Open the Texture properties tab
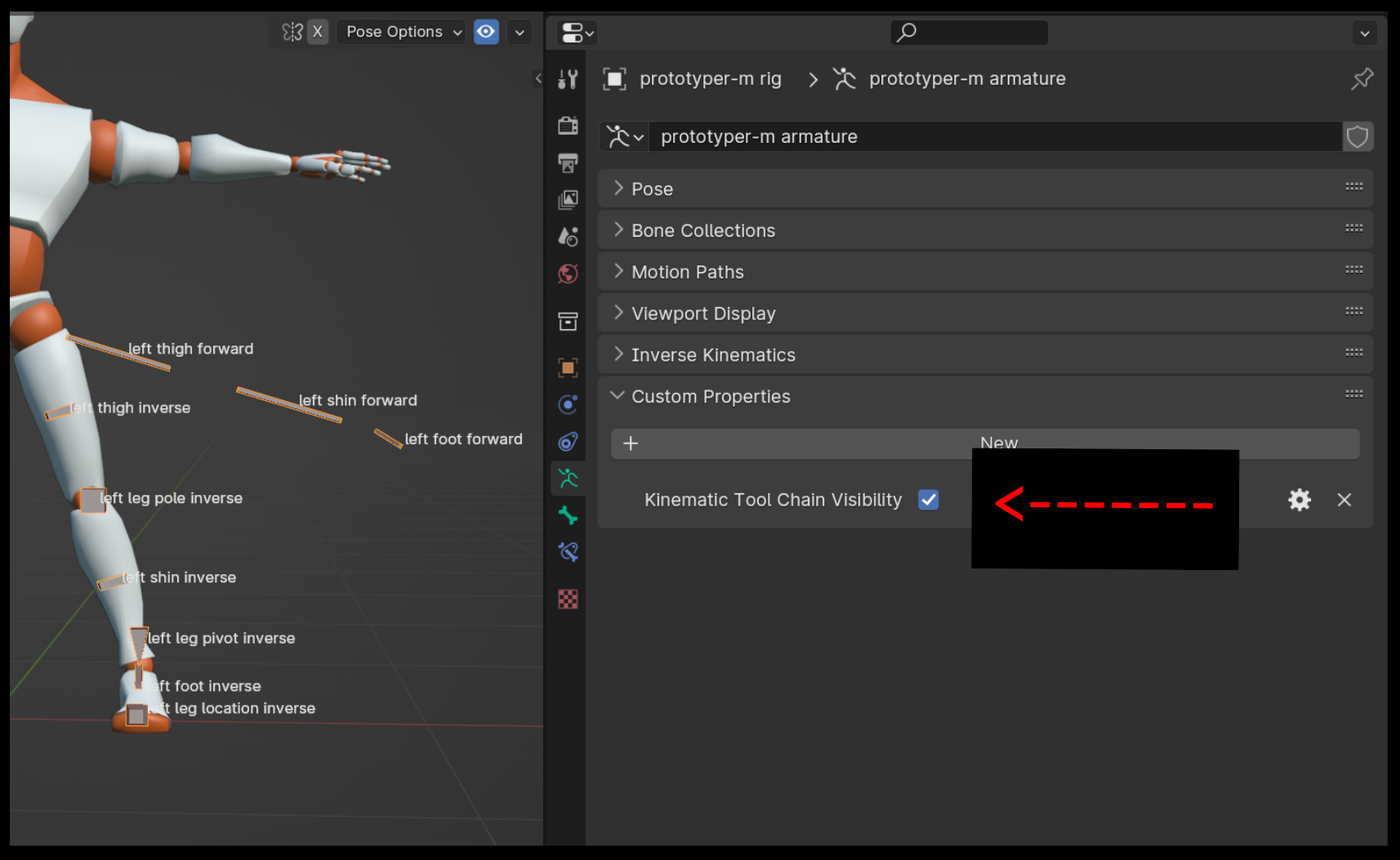This screenshot has height=860, width=1400. click(568, 599)
